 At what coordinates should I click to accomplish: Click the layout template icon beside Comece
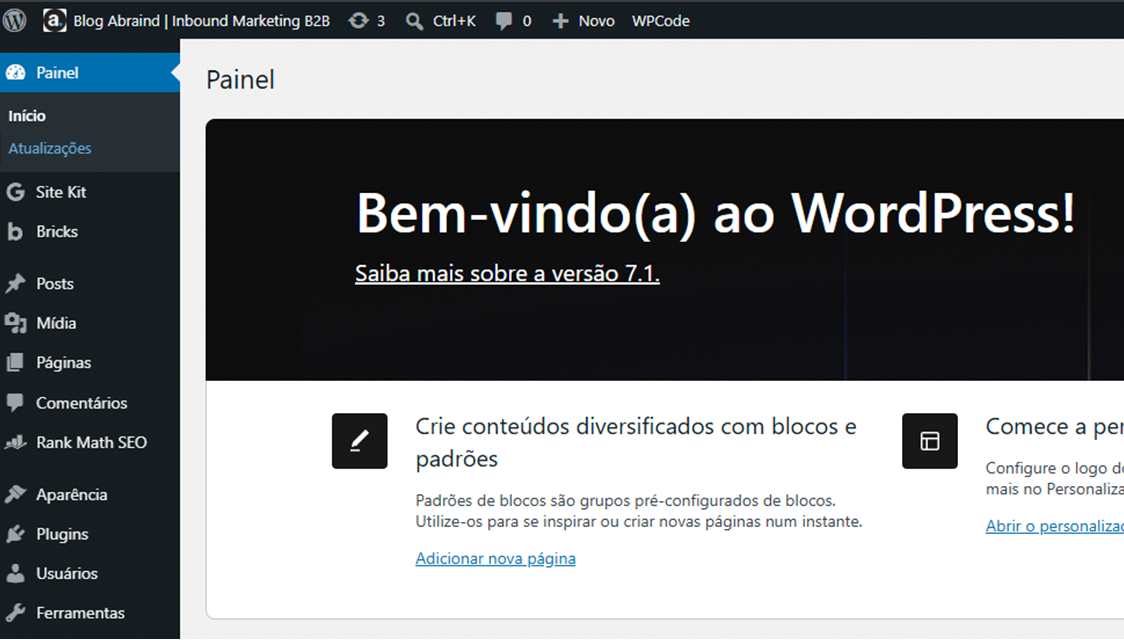click(930, 441)
